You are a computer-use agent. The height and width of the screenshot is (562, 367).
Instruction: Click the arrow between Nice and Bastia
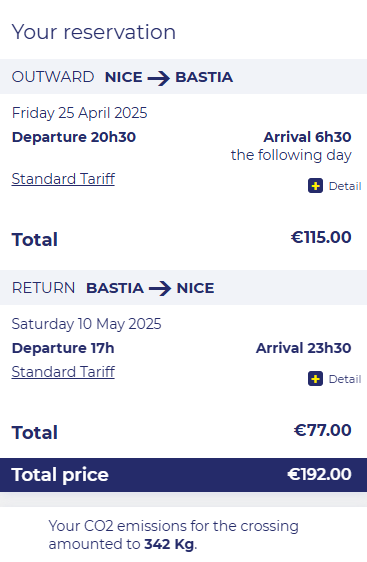(159, 77)
